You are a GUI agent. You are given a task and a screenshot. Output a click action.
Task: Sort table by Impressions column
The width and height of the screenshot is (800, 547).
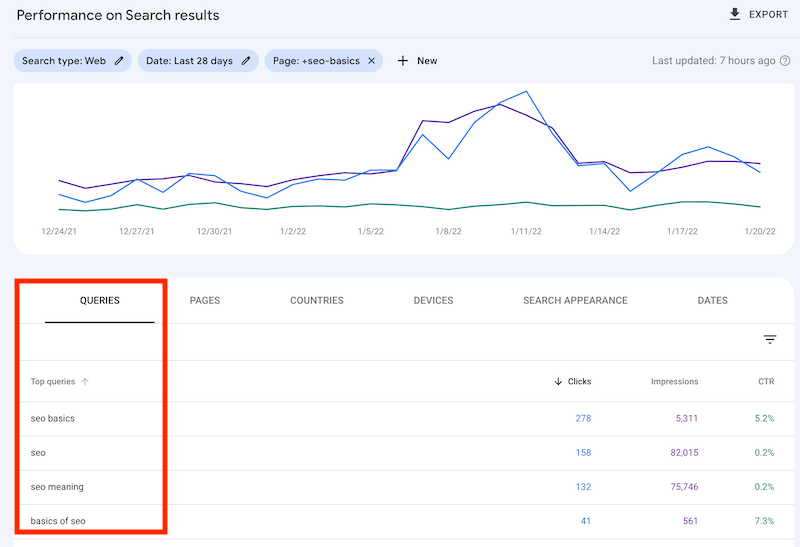point(674,382)
